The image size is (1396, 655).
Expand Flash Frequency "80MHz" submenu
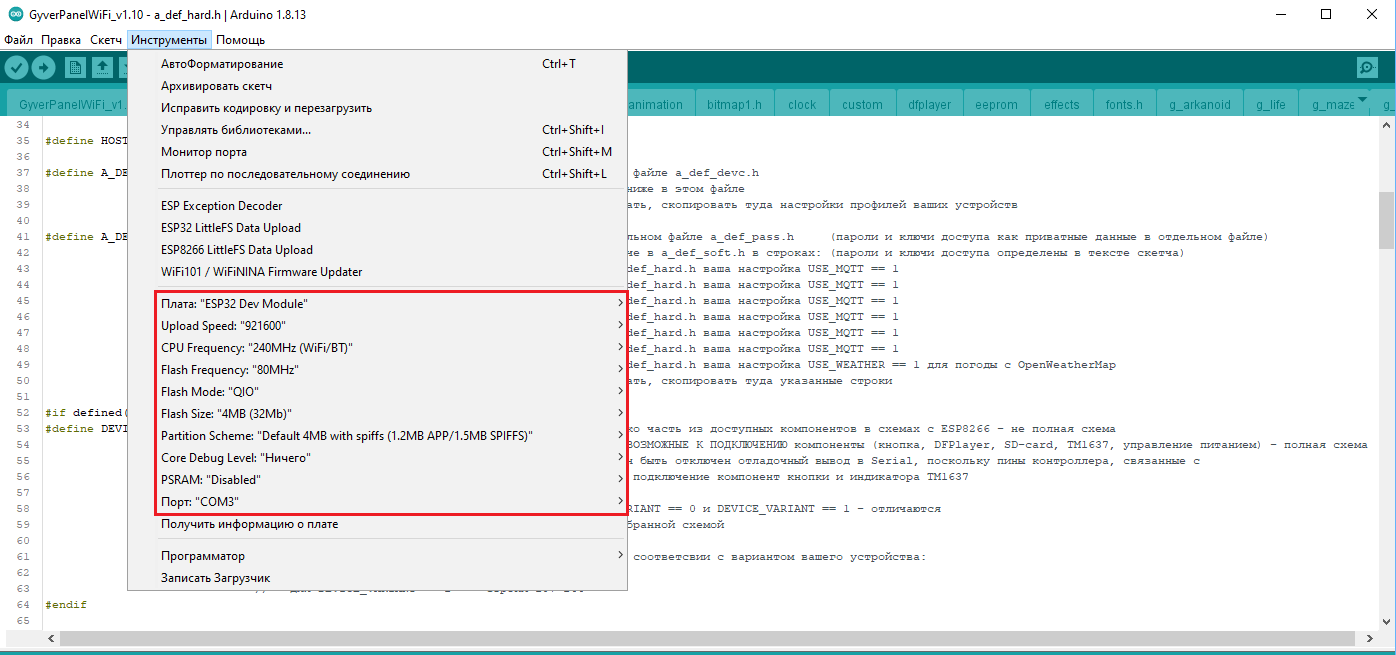(x=377, y=369)
